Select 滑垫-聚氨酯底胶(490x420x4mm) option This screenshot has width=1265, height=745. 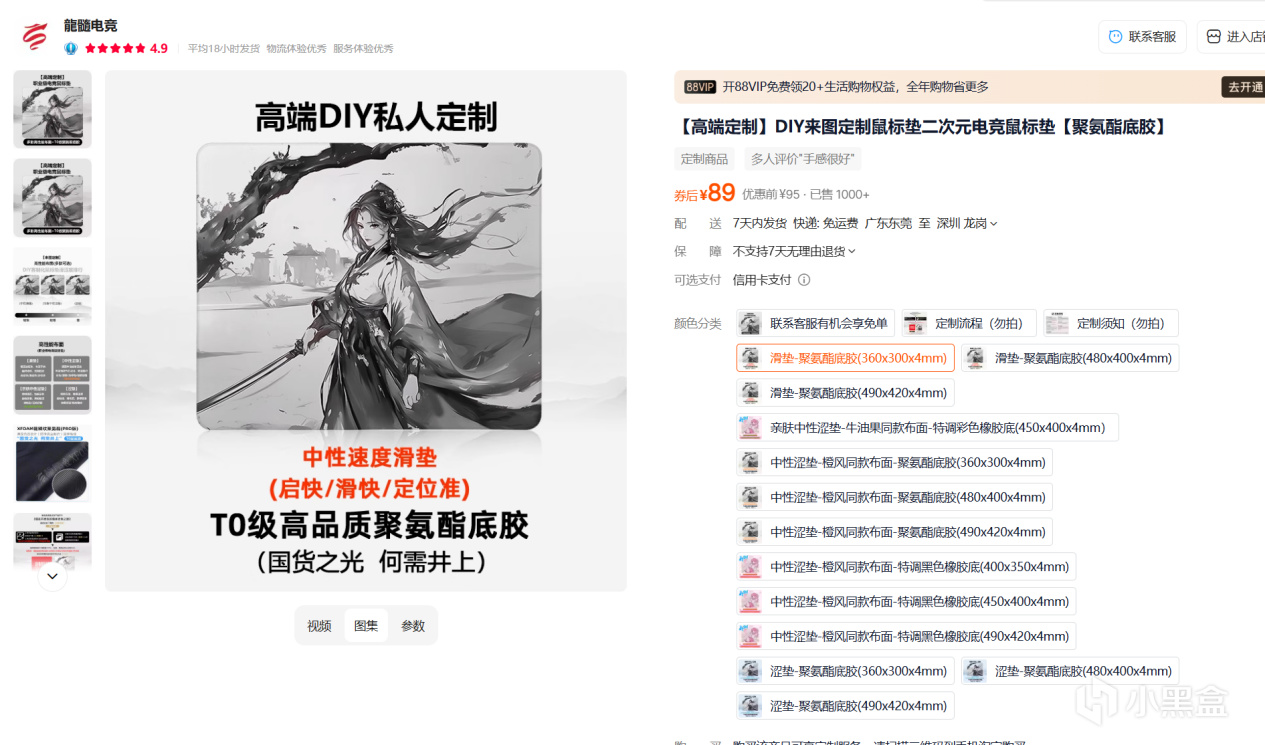[x=845, y=393]
